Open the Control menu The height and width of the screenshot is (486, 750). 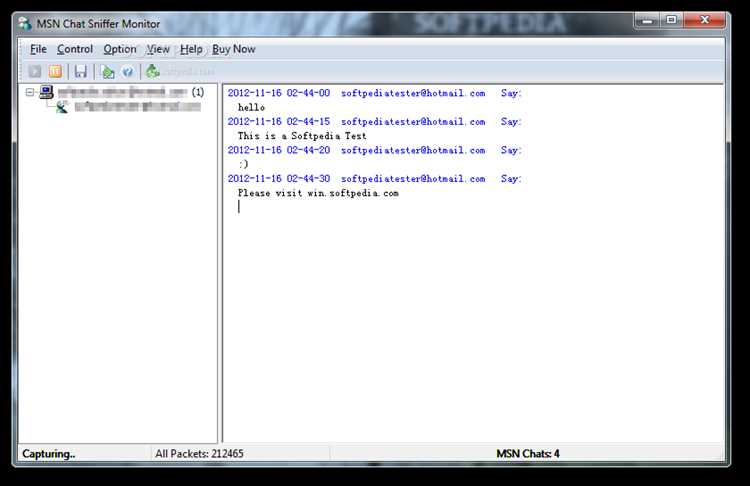75,49
